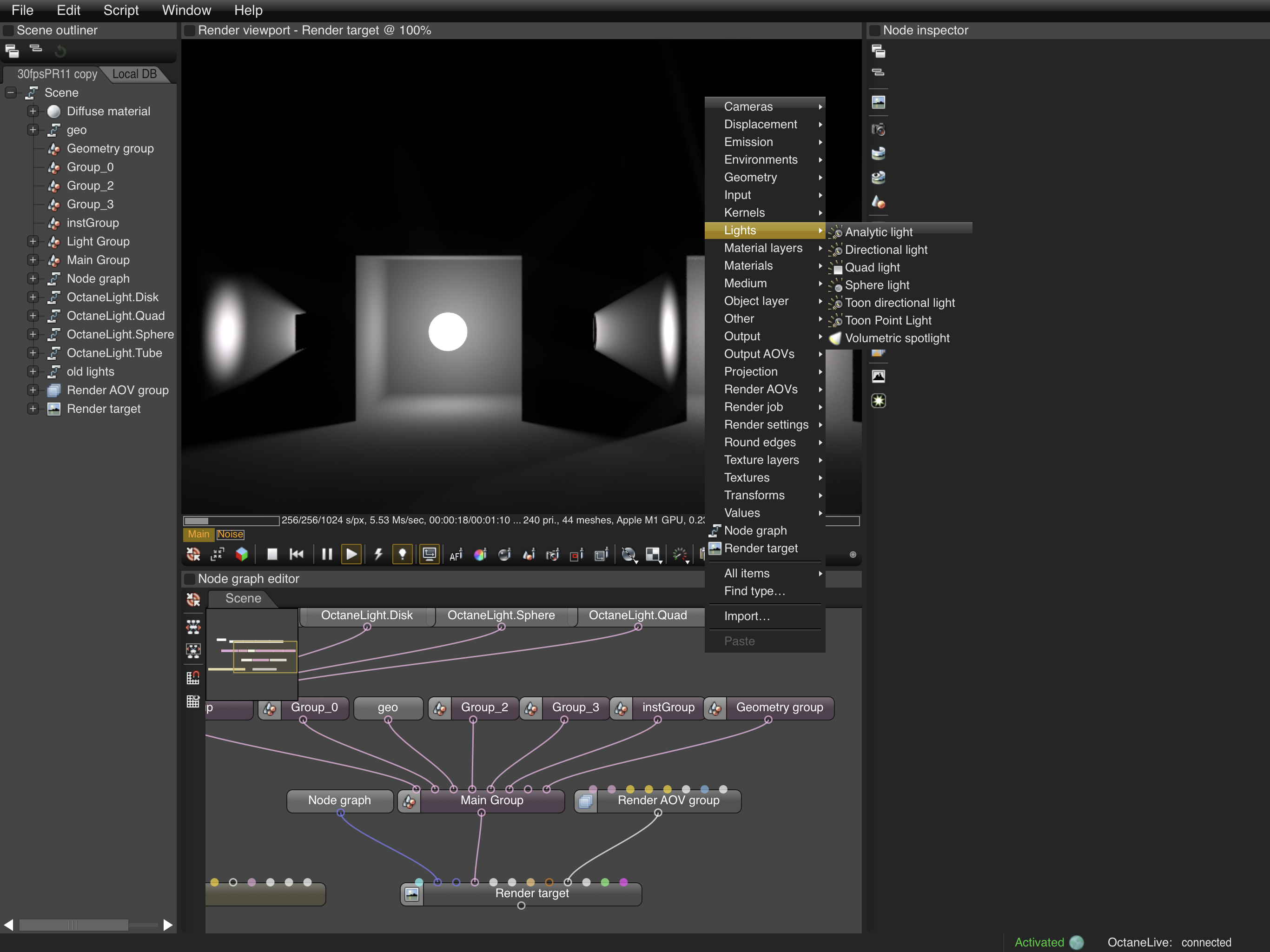This screenshot has height=952, width=1270.
Task: Click the pause render icon
Action: pyautogui.click(x=327, y=554)
